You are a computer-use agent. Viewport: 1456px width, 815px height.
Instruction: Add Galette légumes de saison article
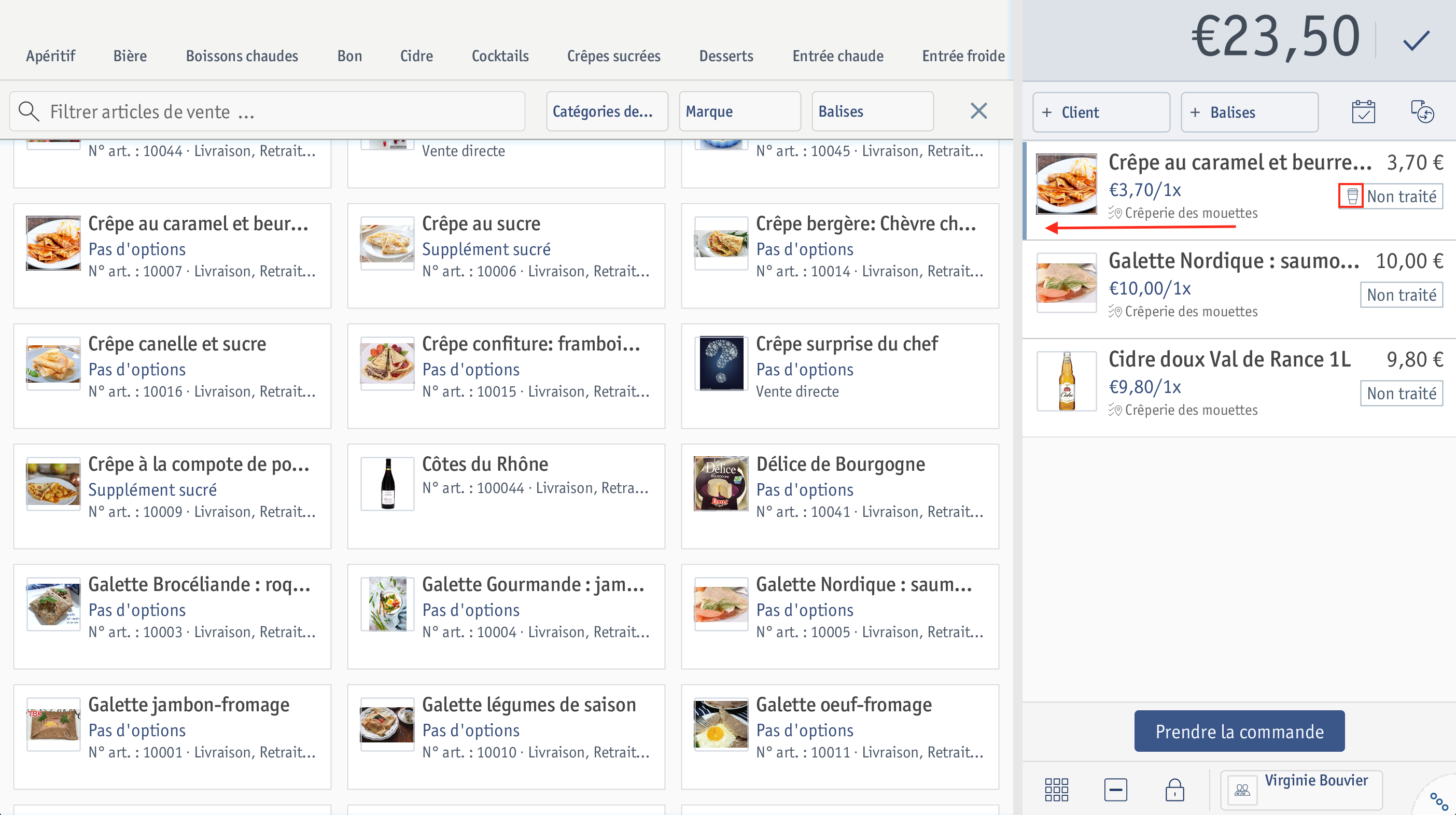tap(506, 737)
